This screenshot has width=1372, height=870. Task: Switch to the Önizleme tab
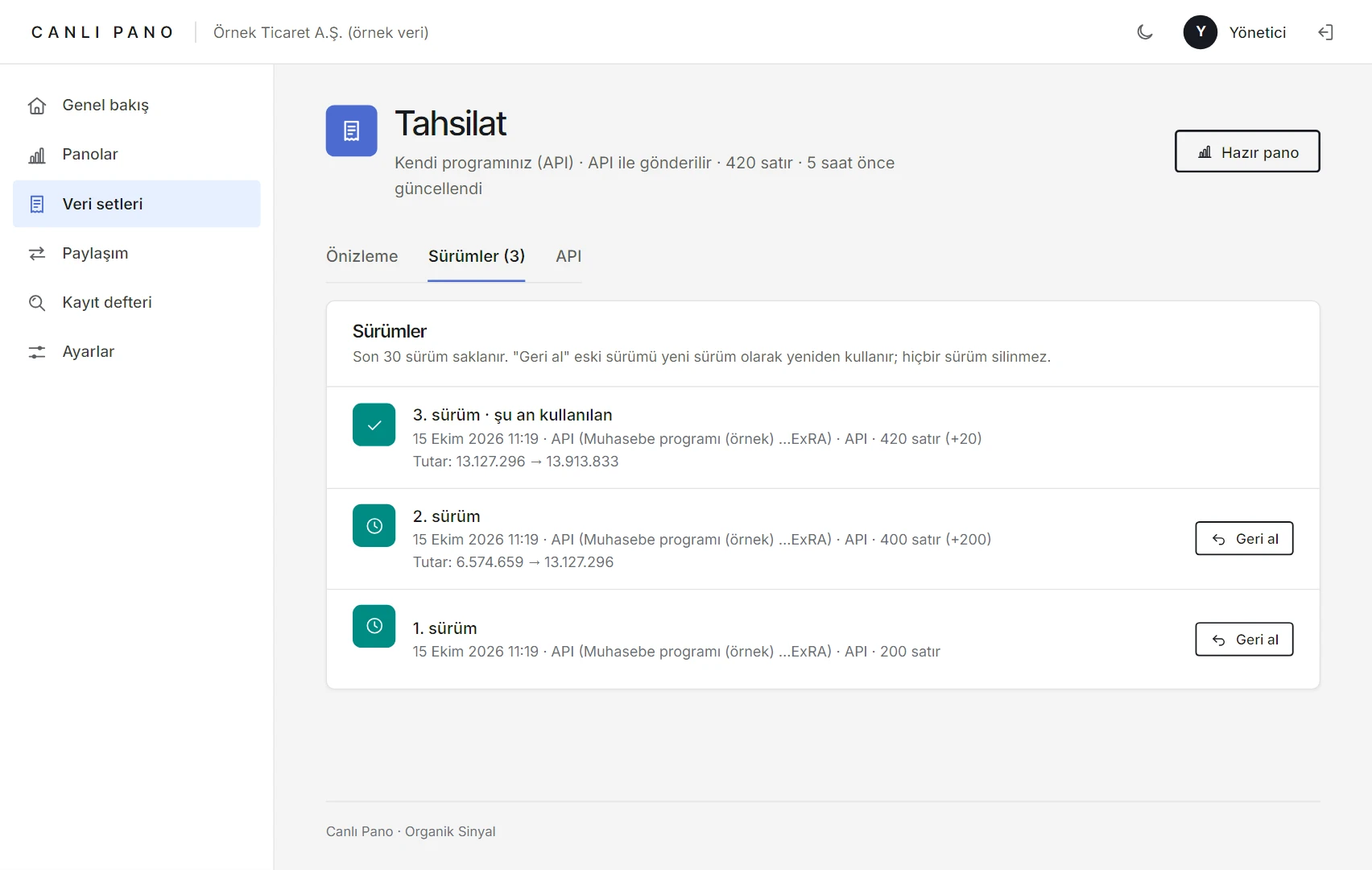(x=362, y=256)
